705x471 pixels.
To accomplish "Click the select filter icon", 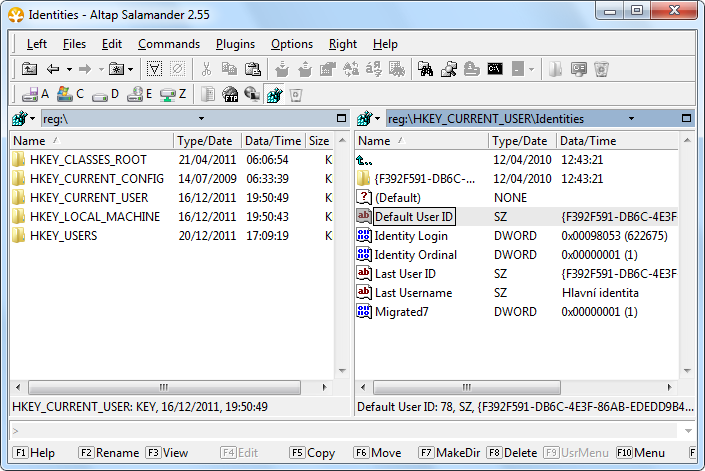I will pos(154,69).
